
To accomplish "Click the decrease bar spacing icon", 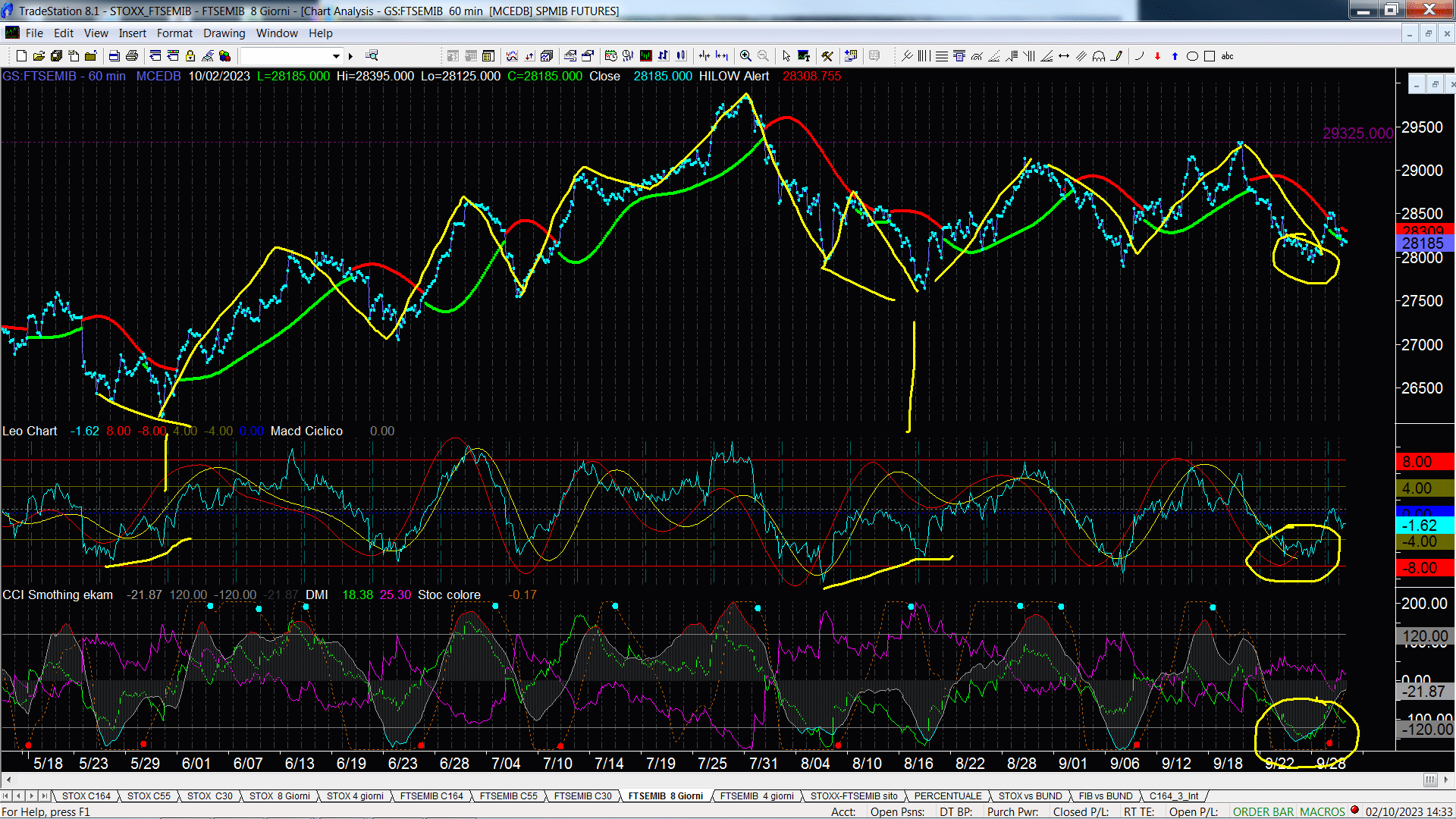I will tap(704, 56).
